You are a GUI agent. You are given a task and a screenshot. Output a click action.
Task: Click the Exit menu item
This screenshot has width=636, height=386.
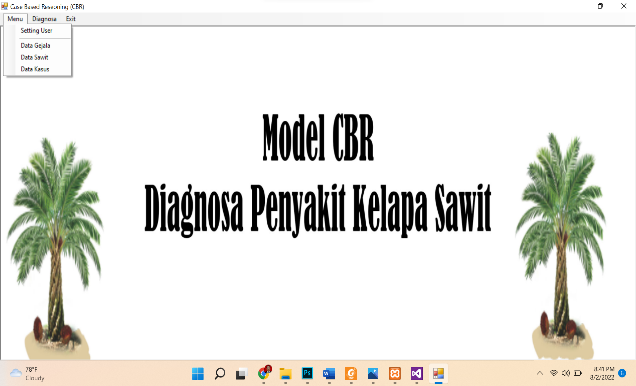coord(71,19)
